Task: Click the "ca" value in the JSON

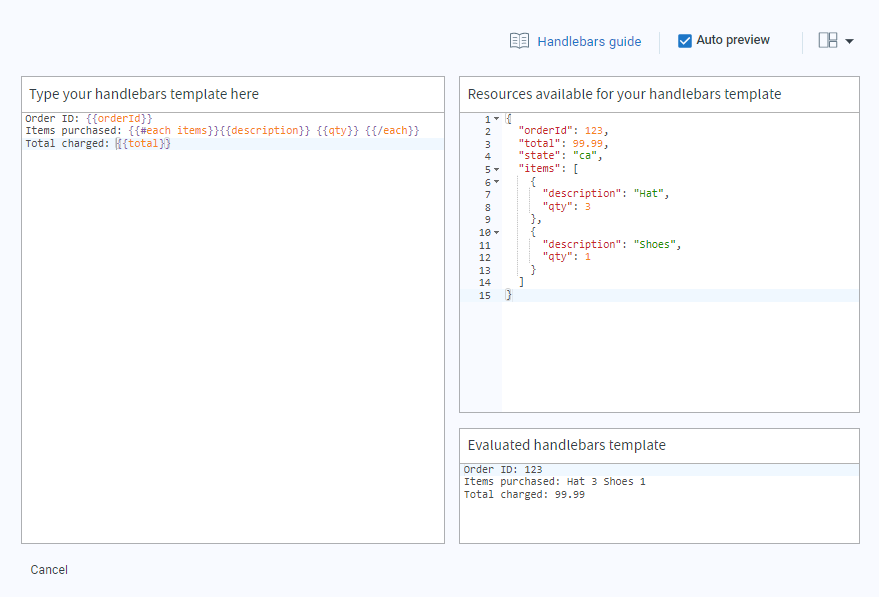Action: tap(585, 156)
